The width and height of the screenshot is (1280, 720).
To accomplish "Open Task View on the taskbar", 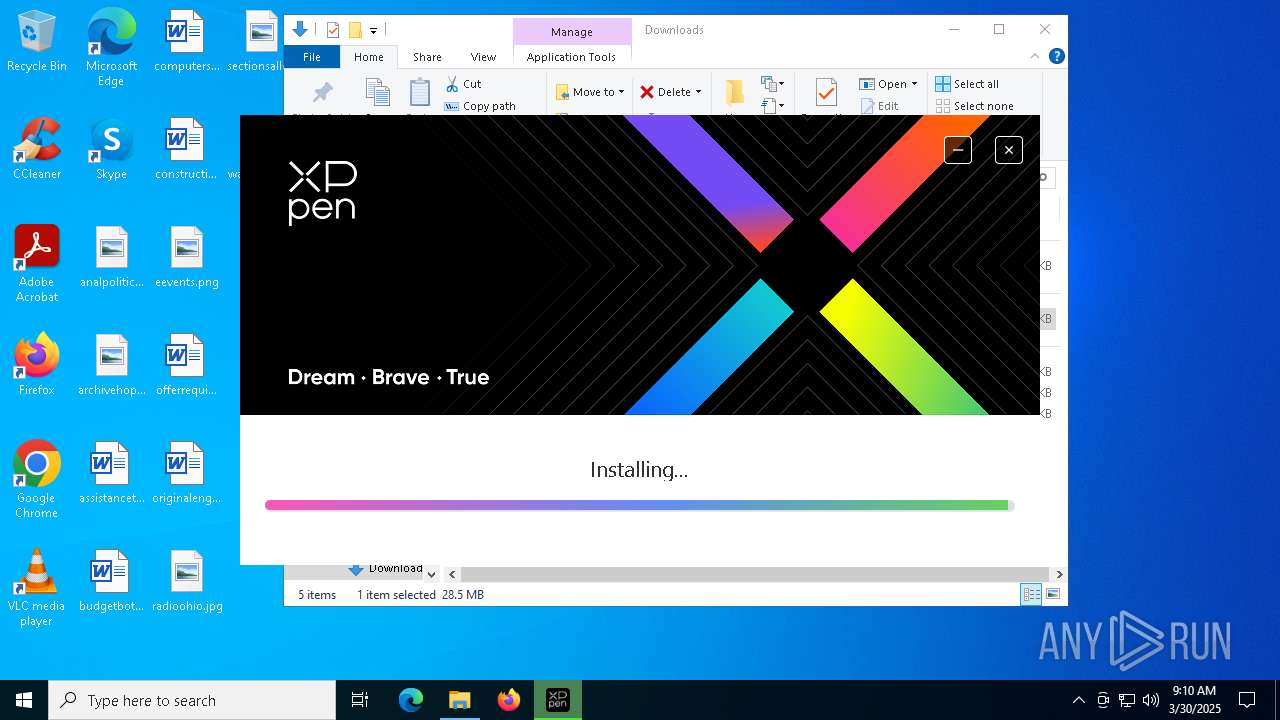I will pos(360,700).
